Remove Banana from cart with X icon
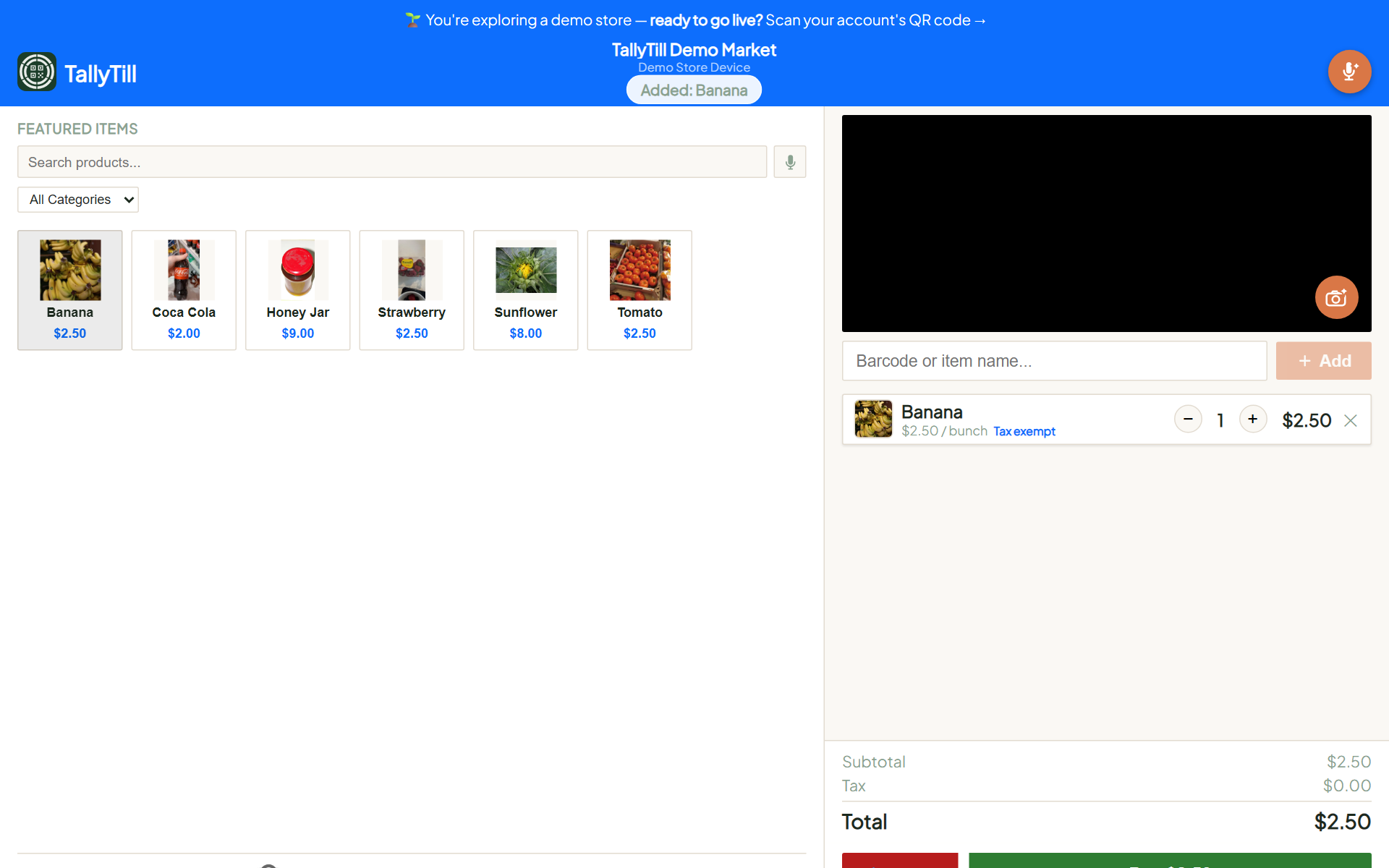 (1351, 420)
